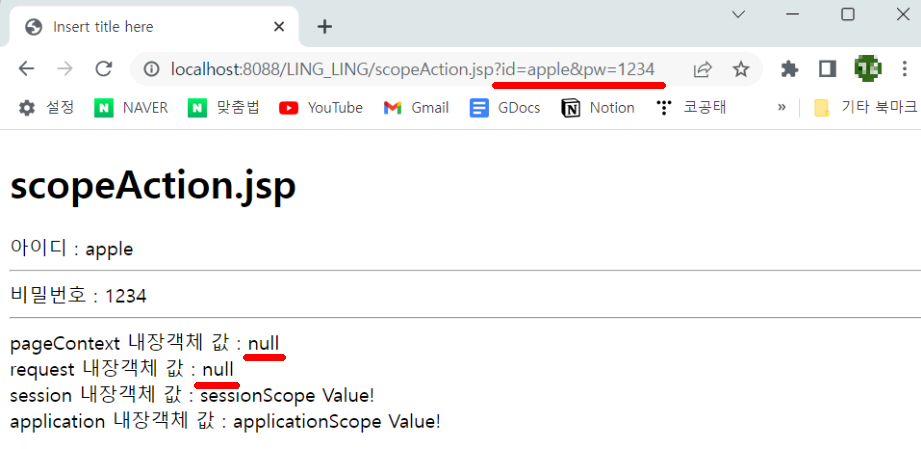Open the GDocs bookmark
Viewport: 921px width, 449px height.
tap(505, 108)
